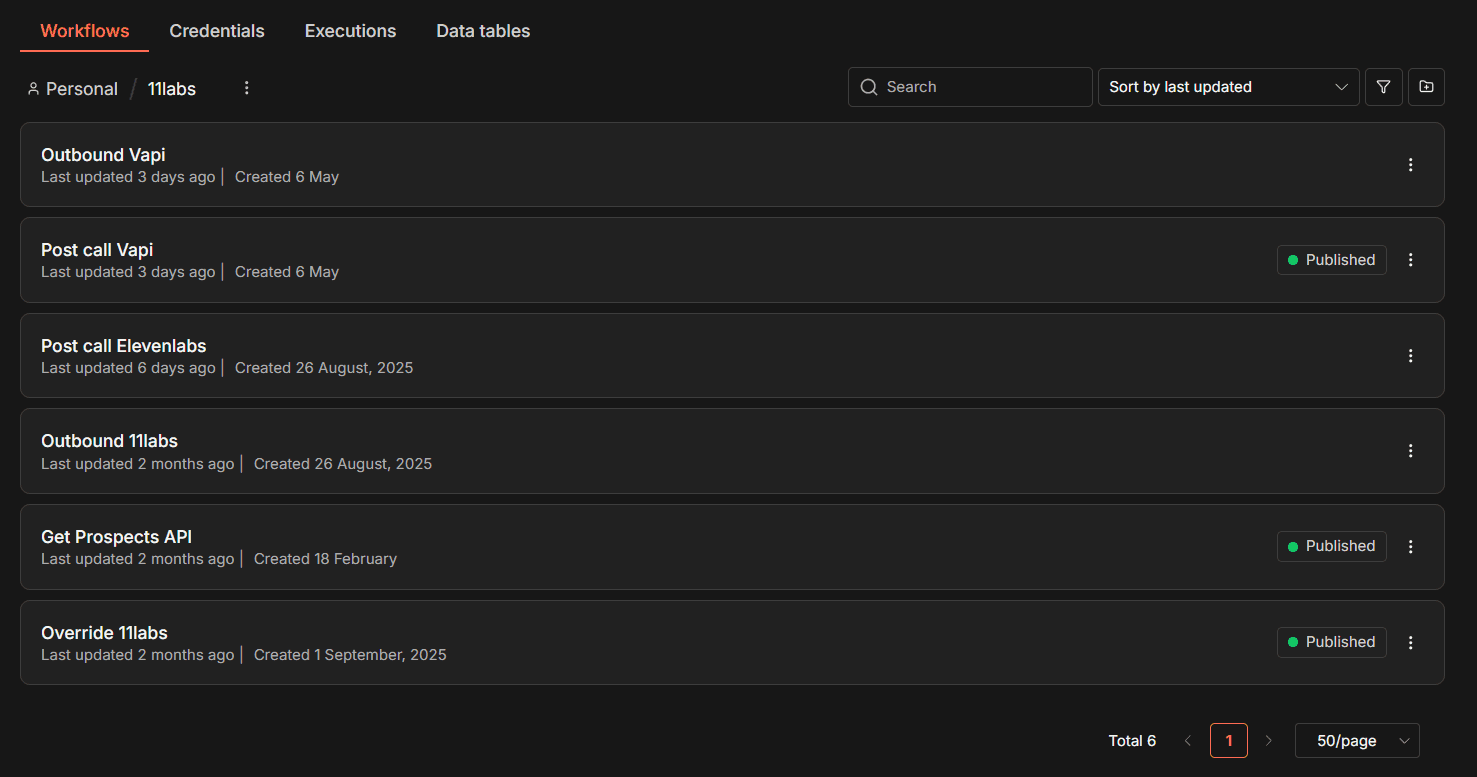Open the Post call Elevenlabs workflow

click(x=732, y=356)
